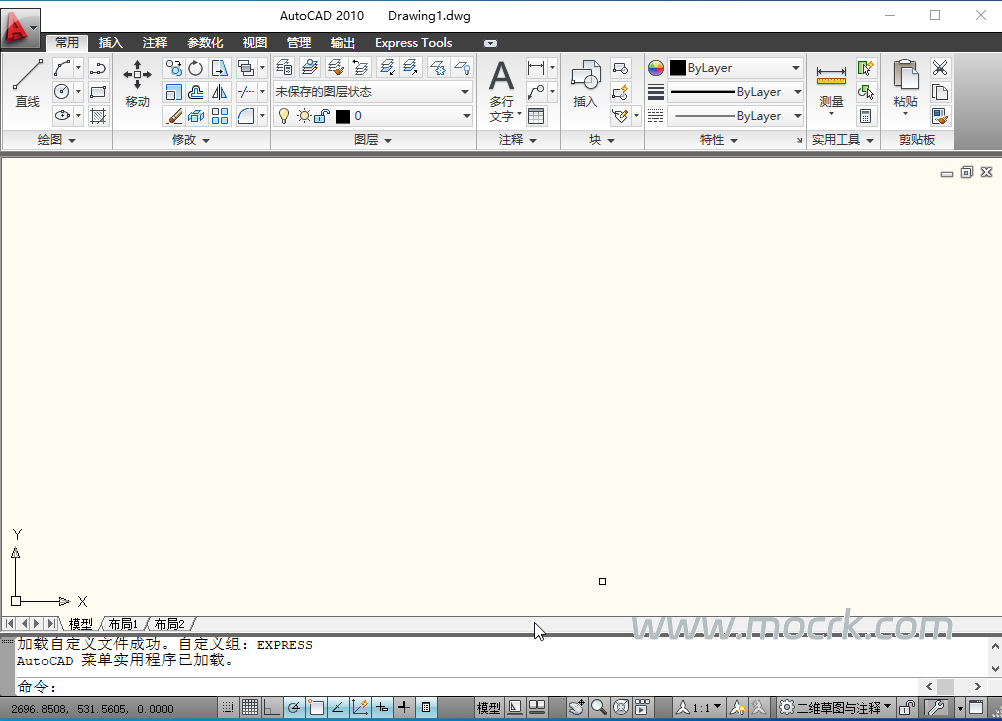Select the Line (直线) drawing tool
This screenshot has width=1002, height=721.
27,84
